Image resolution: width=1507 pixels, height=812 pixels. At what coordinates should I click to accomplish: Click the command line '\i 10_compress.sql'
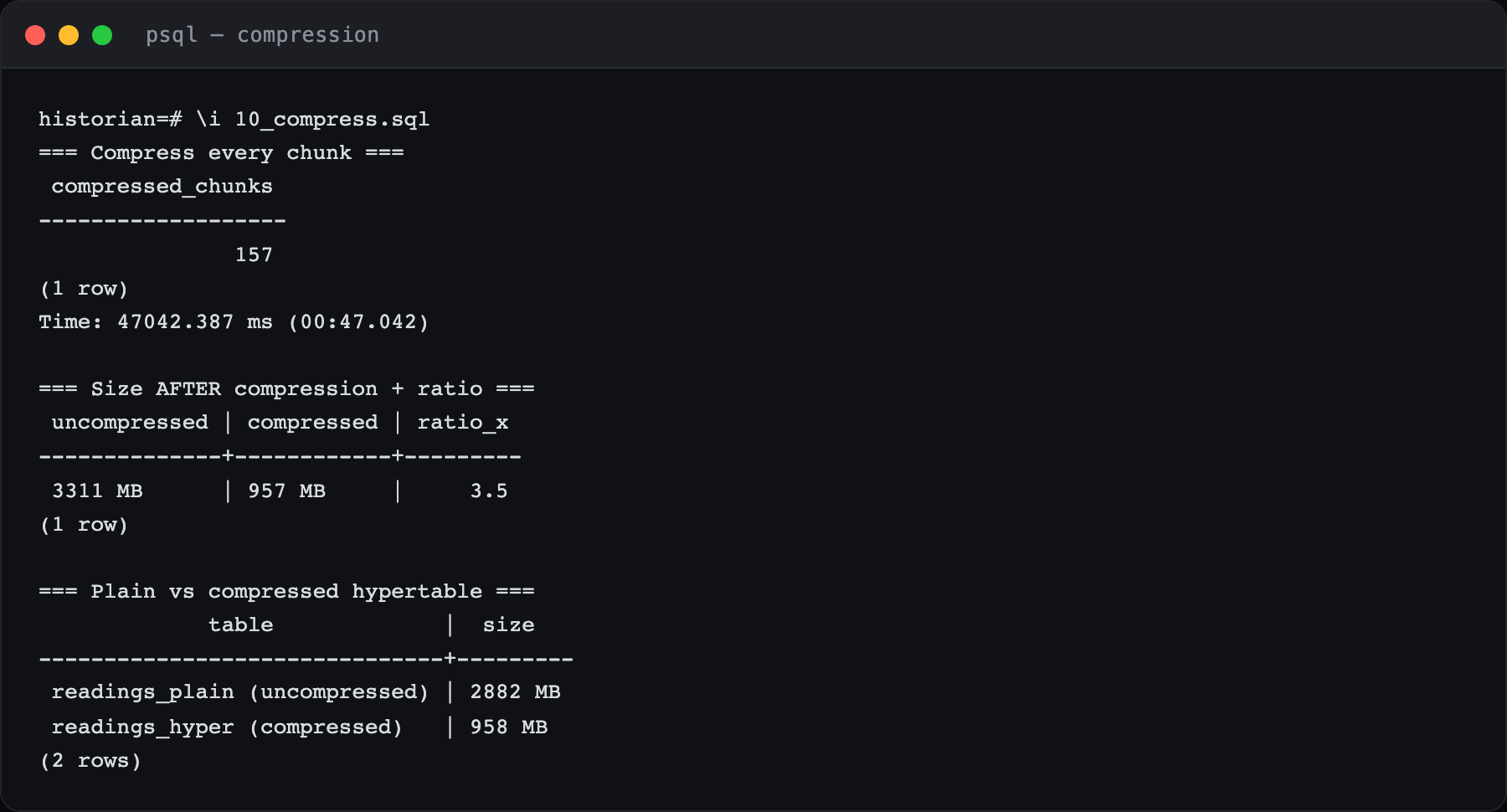pos(312,119)
